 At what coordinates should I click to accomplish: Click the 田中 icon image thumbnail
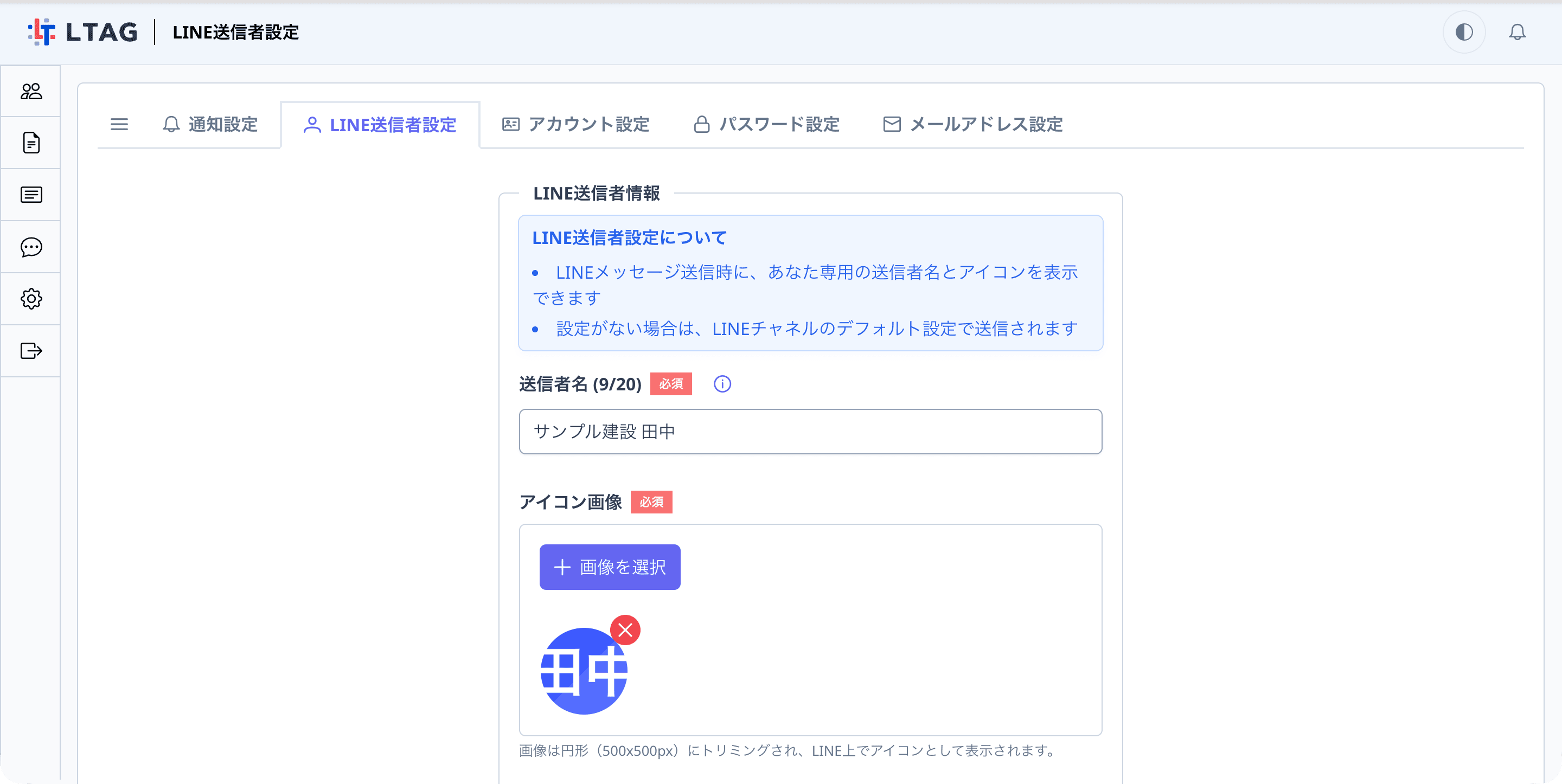click(584, 671)
